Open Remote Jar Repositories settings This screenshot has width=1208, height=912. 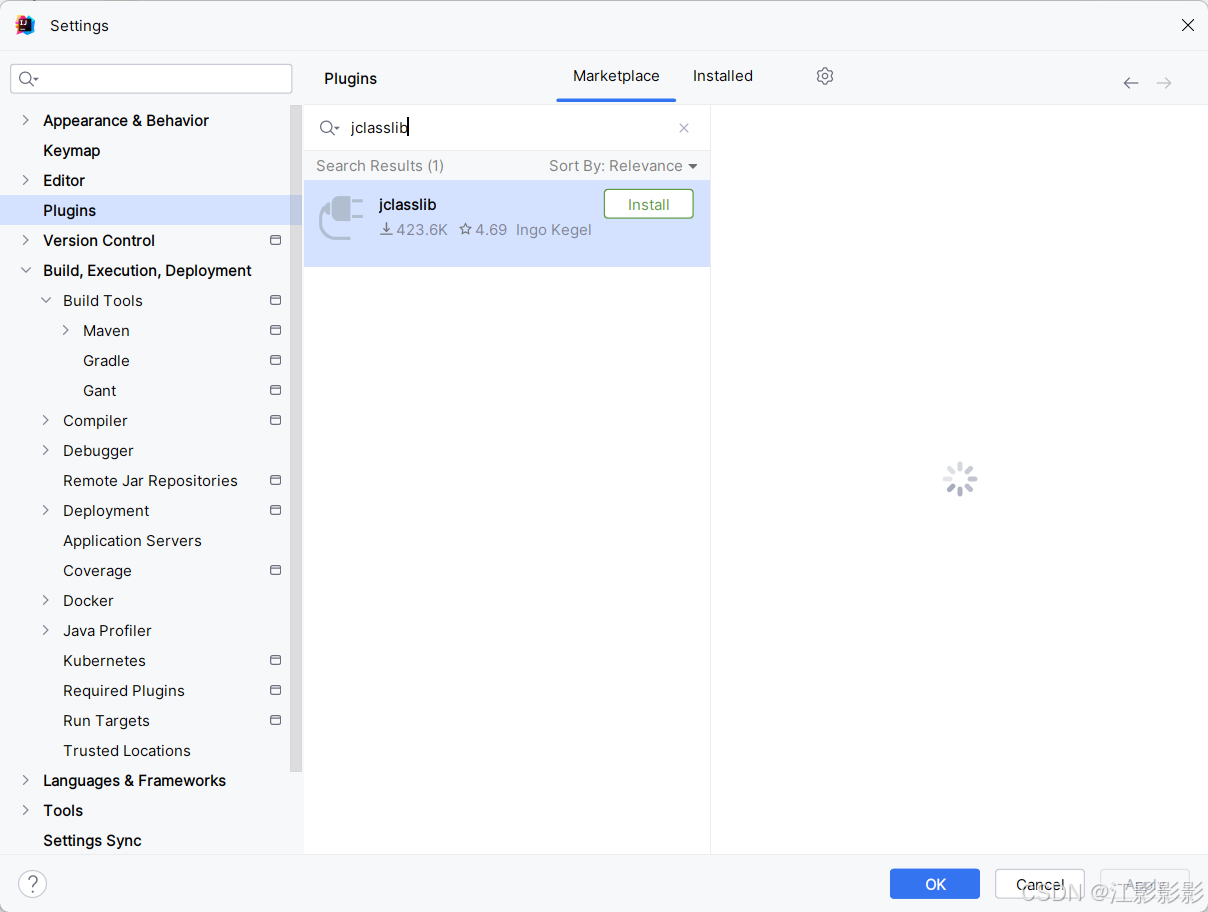tap(150, 480)
